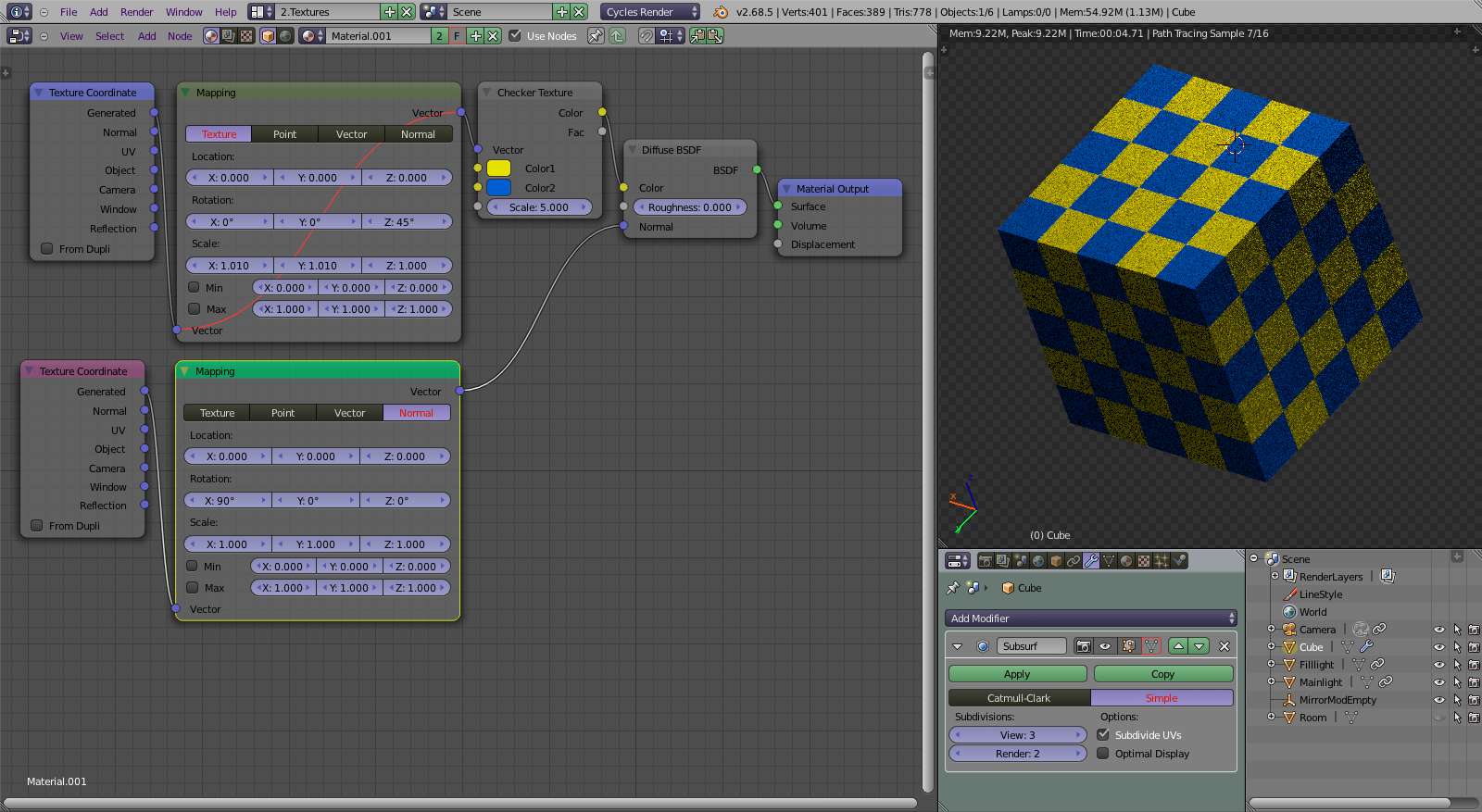Viewport: 1482px width, 812px height.
Task: Toggle Subsurf modifier viewport visibility eye
Action: (x=1105, y=646)
